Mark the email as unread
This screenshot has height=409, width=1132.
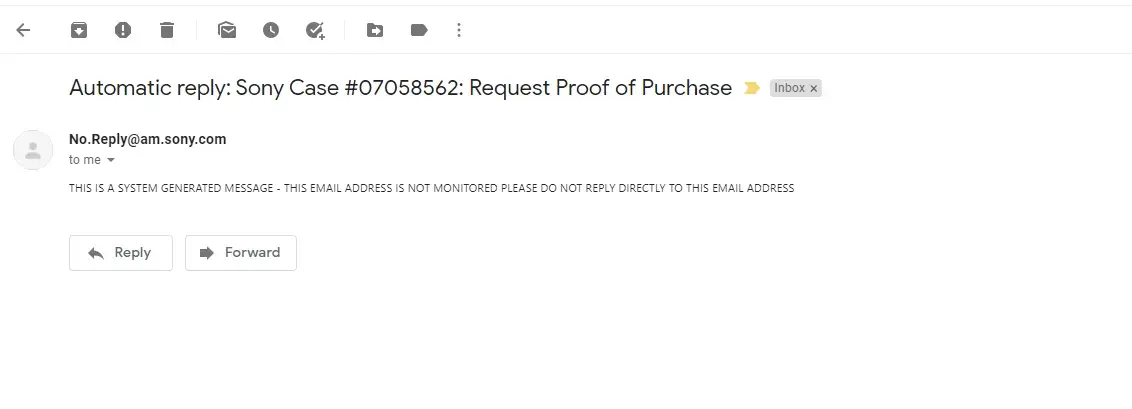pos(228,30)
